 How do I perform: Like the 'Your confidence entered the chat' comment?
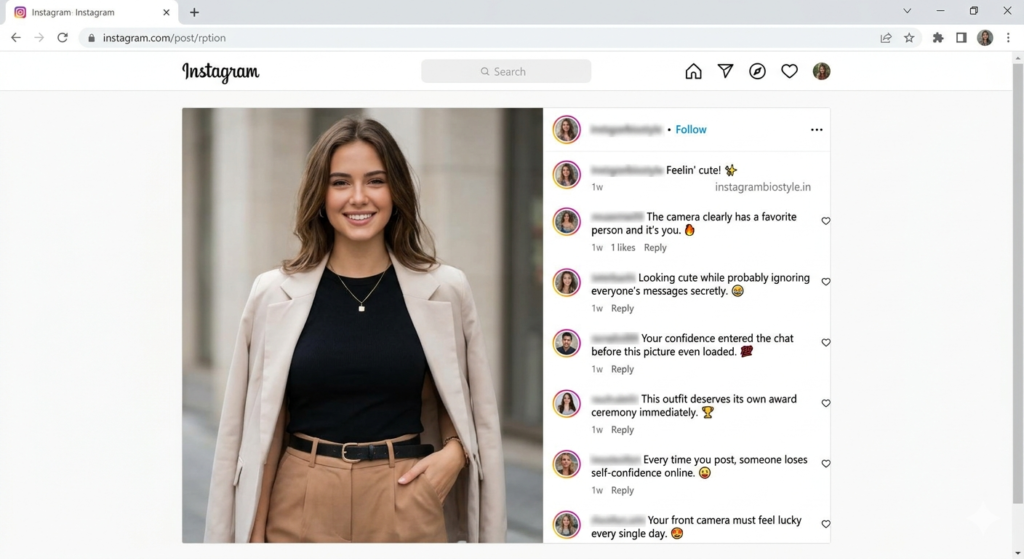(x=826, y=342)
